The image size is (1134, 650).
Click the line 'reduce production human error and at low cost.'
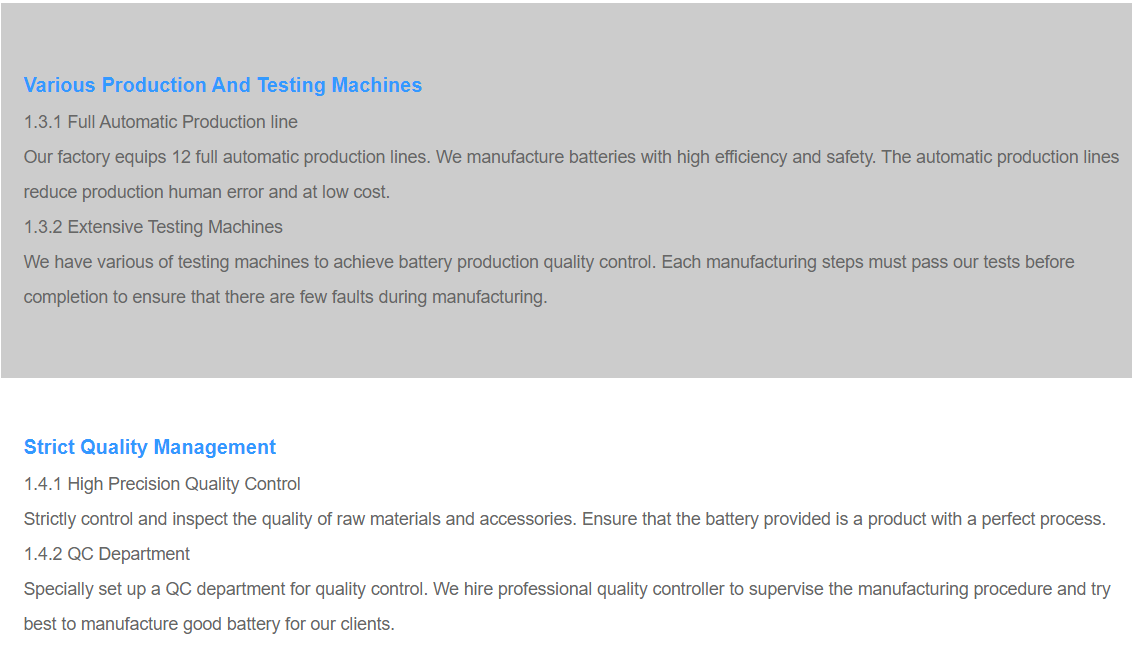point(207,192)
